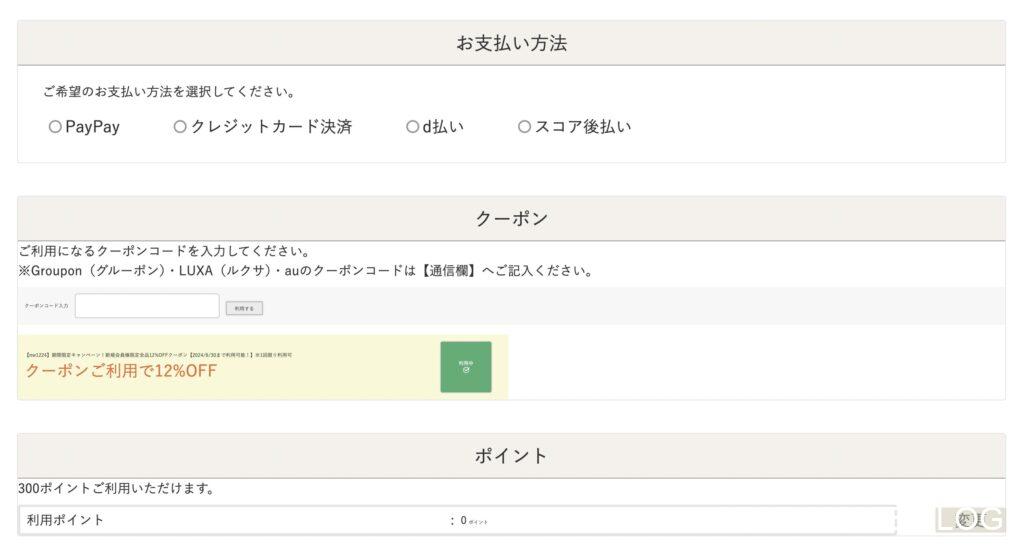1024x551 pixels.
Task: Select the d払い radio button
Action: click(412, 127)
